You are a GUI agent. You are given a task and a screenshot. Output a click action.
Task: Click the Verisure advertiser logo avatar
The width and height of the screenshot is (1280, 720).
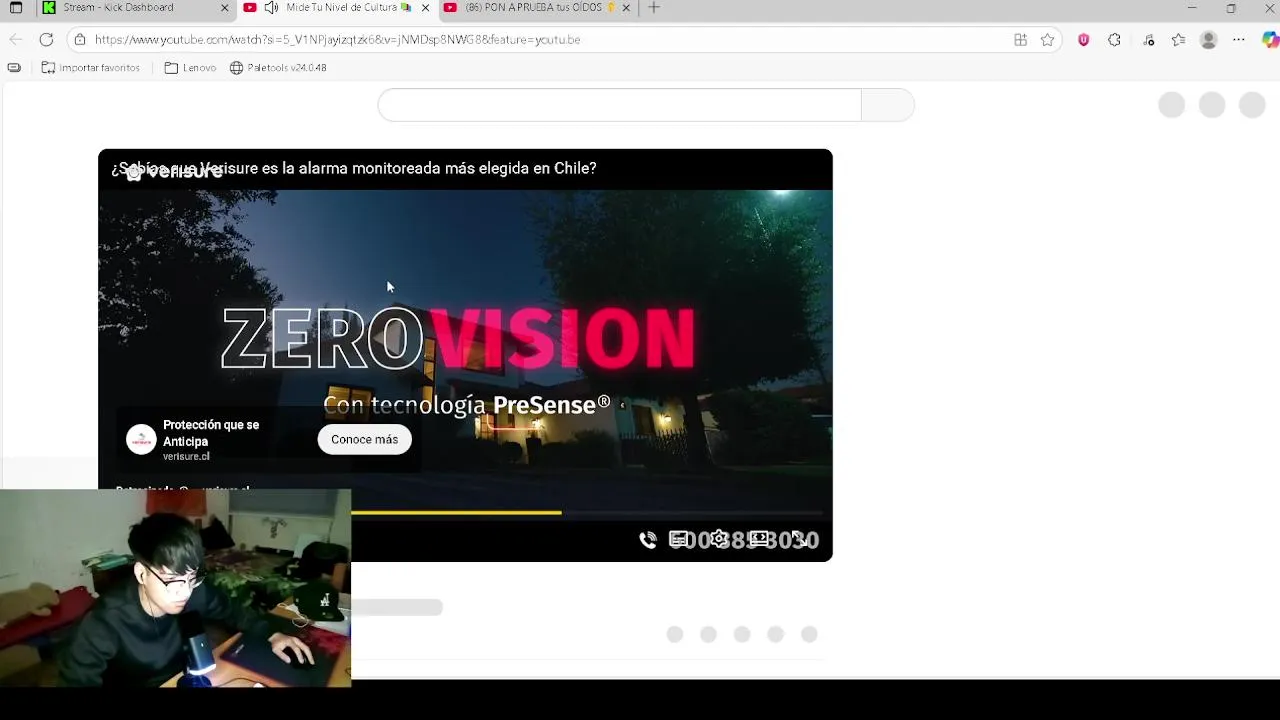(x=141, y=440)
